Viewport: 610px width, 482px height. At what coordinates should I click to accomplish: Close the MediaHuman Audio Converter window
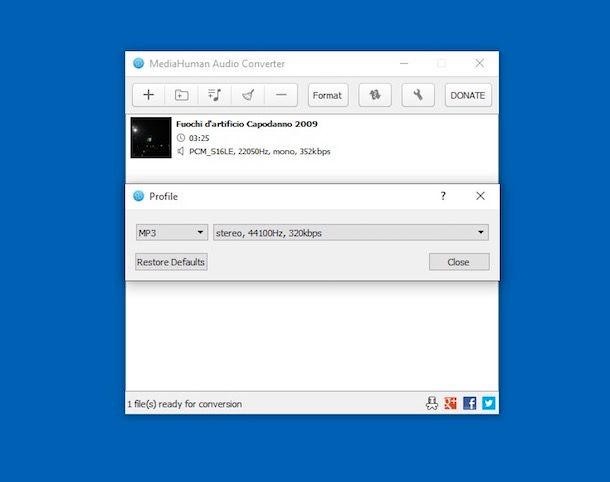479,63
